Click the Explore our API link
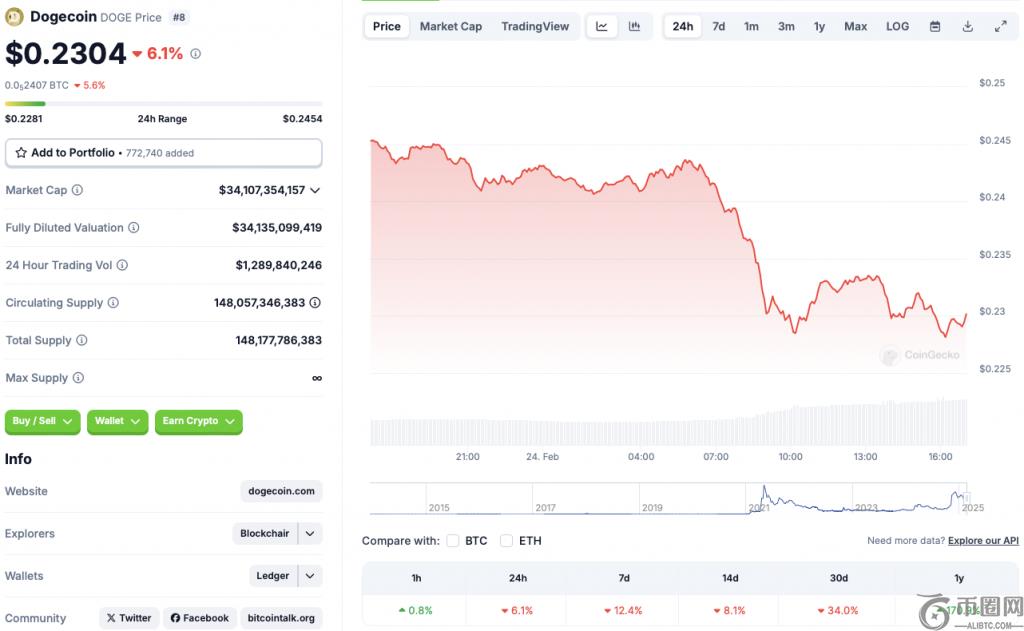The image size is (1024, 631). [983, 541]
